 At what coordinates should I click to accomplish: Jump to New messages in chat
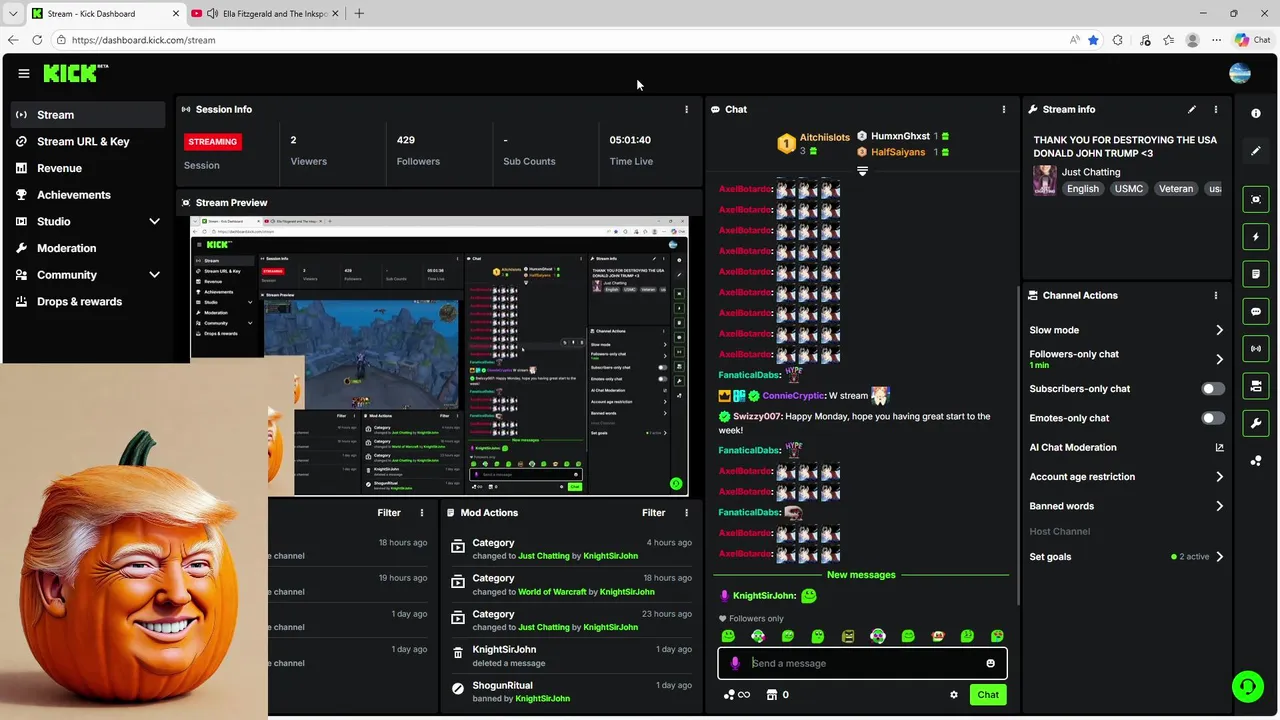[x=861, y=575]
